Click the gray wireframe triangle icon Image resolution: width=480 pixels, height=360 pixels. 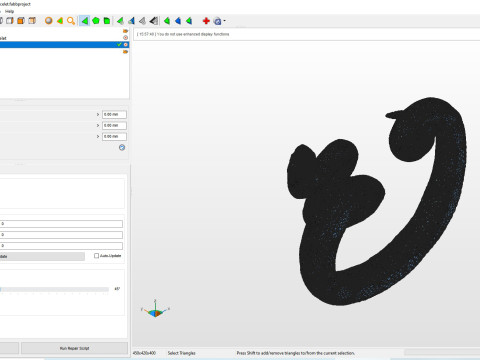142,21
